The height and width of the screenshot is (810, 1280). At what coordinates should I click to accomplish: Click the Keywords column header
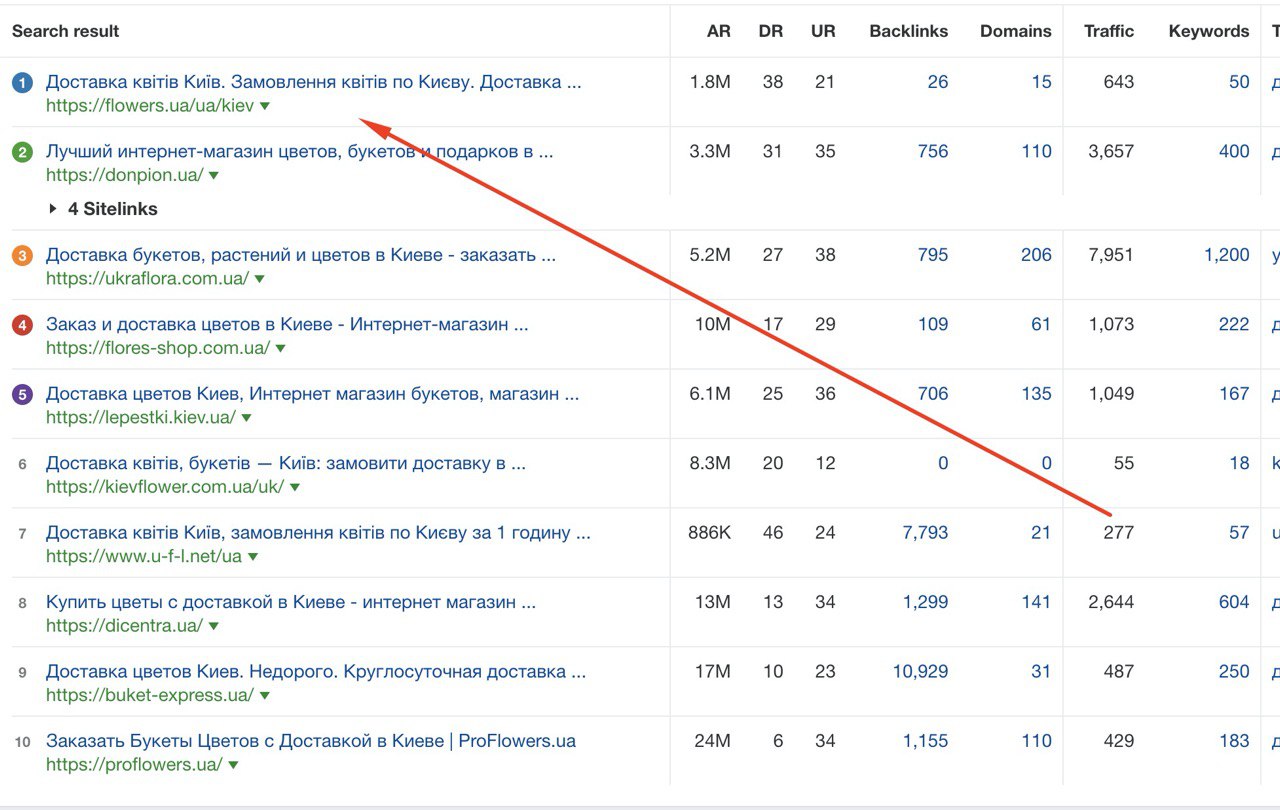click(x=1209, y=31)
